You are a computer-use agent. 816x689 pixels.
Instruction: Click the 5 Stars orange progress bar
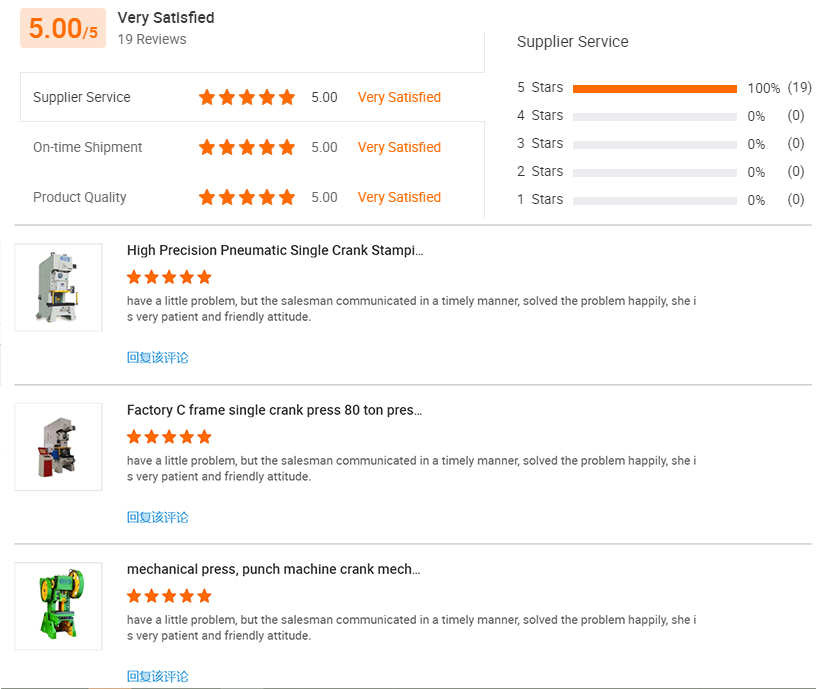pos(655,89)
